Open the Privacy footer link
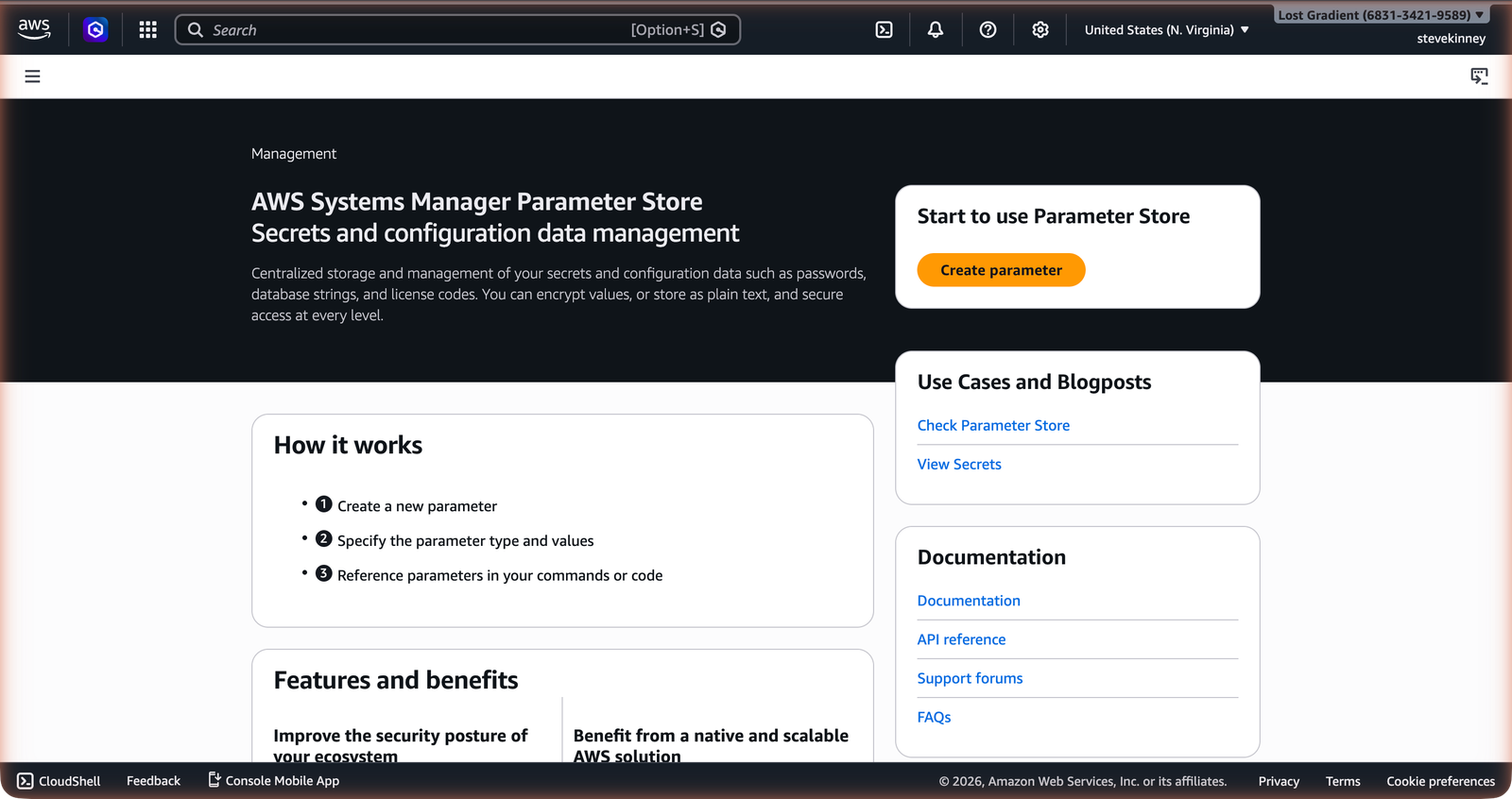 point(1279,781)
